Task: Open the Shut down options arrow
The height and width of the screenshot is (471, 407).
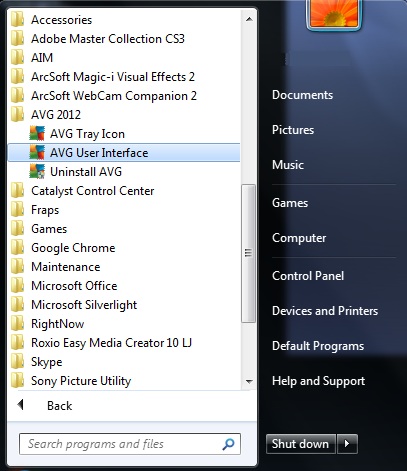Action: (x=347, y=444)
